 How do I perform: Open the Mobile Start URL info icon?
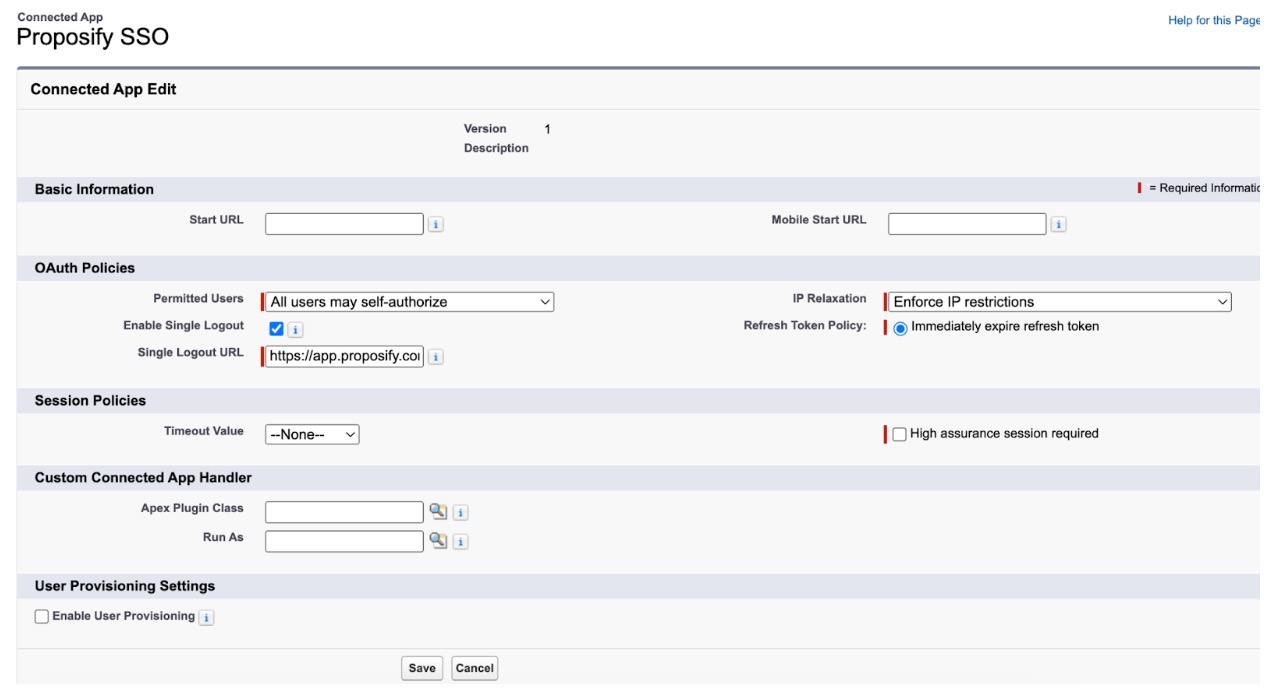click(1059, 224)
